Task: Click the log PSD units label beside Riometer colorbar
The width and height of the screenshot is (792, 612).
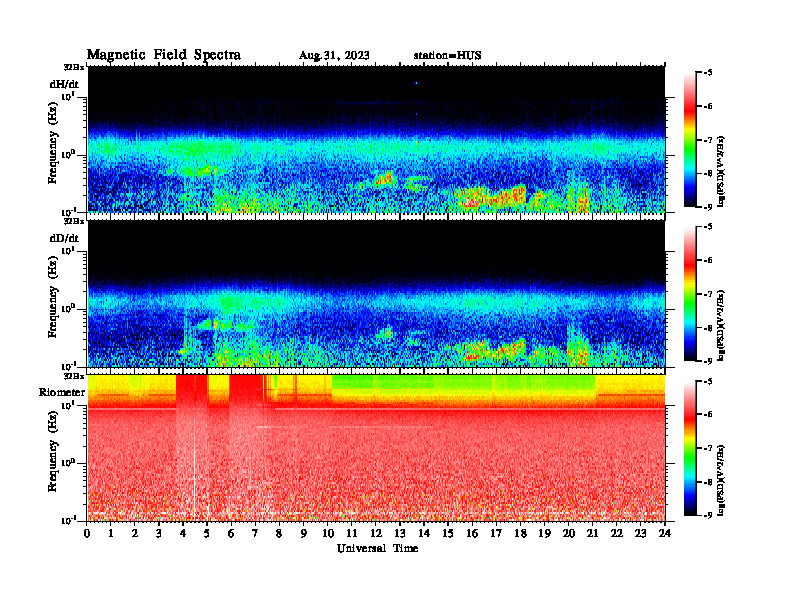Action: pos(722,480)
